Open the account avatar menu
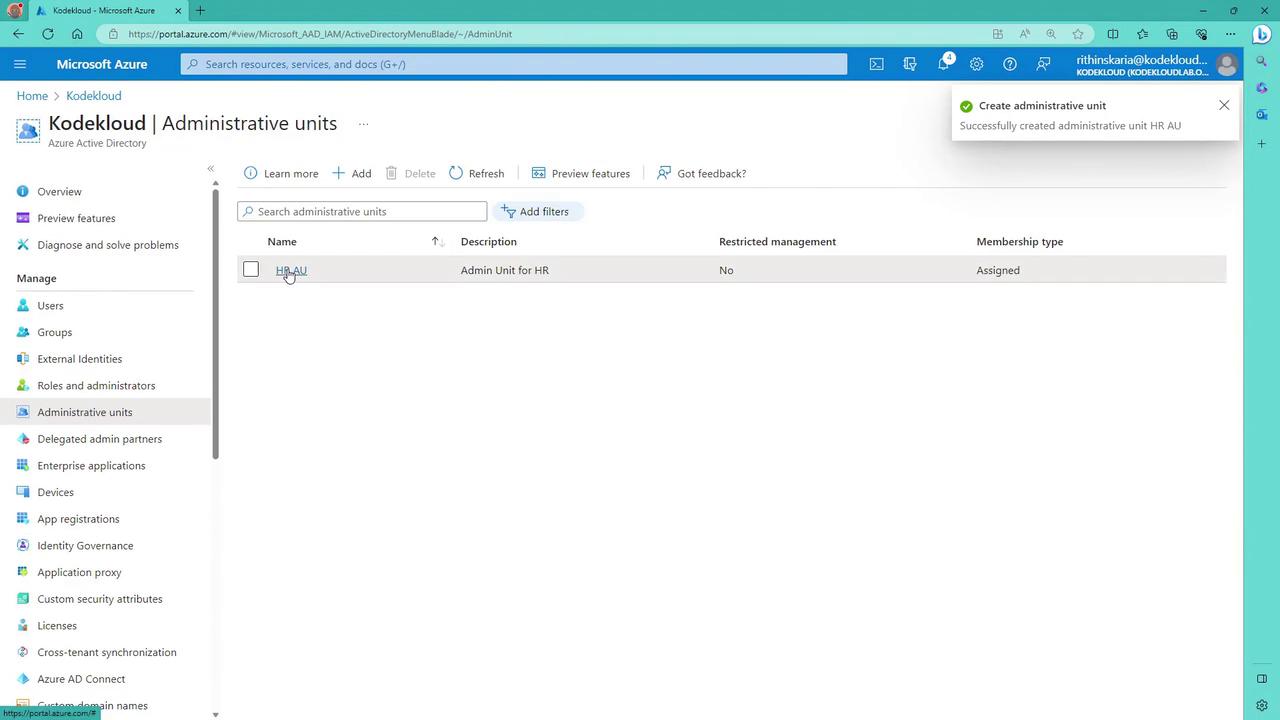Viewport: 1280px width, 720px height. point(1226,64)
